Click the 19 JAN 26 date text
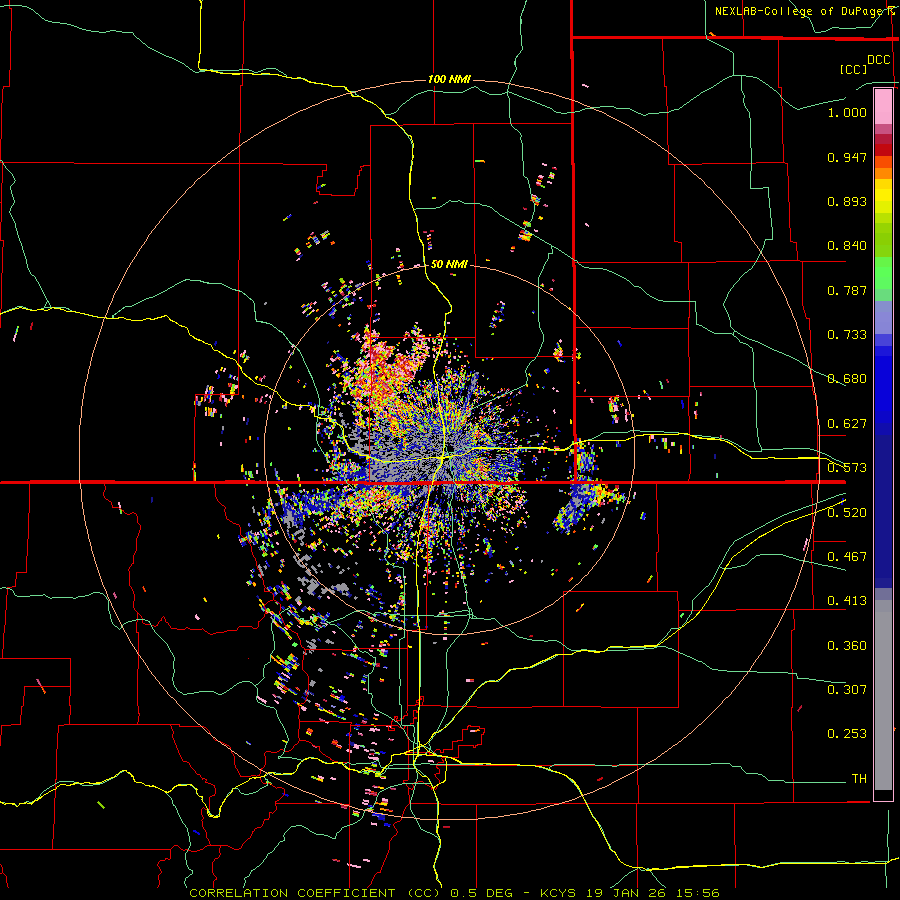This screenshot has height=900, width=900. (626, 893)
